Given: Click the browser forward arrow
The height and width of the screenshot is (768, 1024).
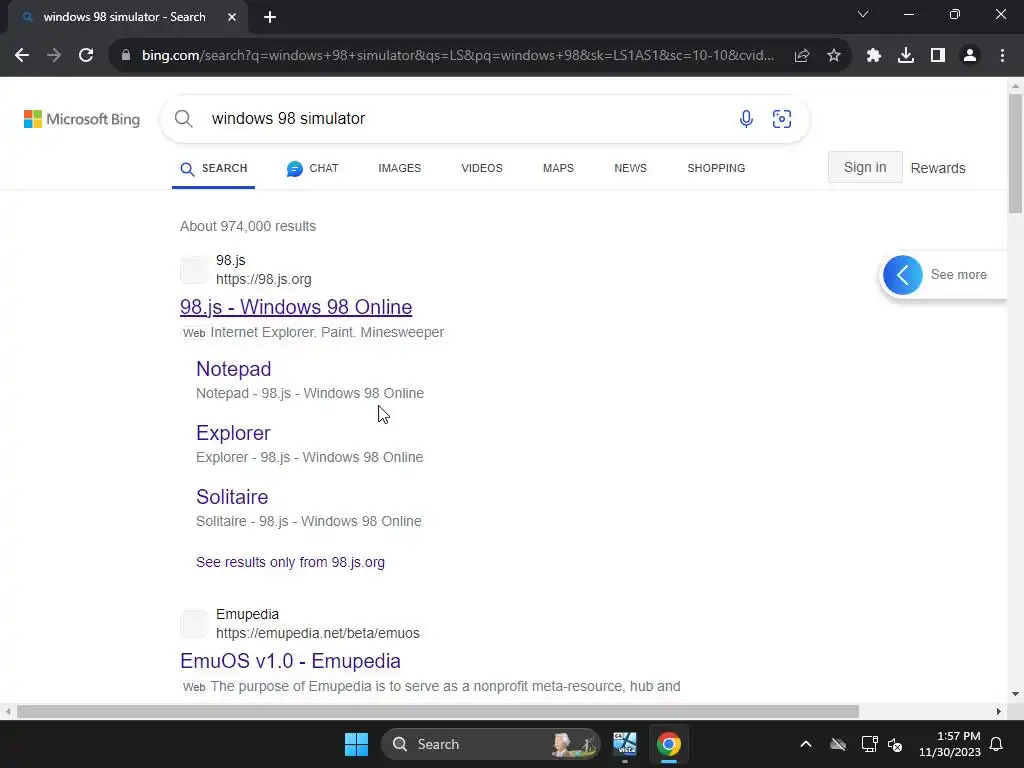Looking at the screenshot, I should pyautogui.click(x=54, y=56).
